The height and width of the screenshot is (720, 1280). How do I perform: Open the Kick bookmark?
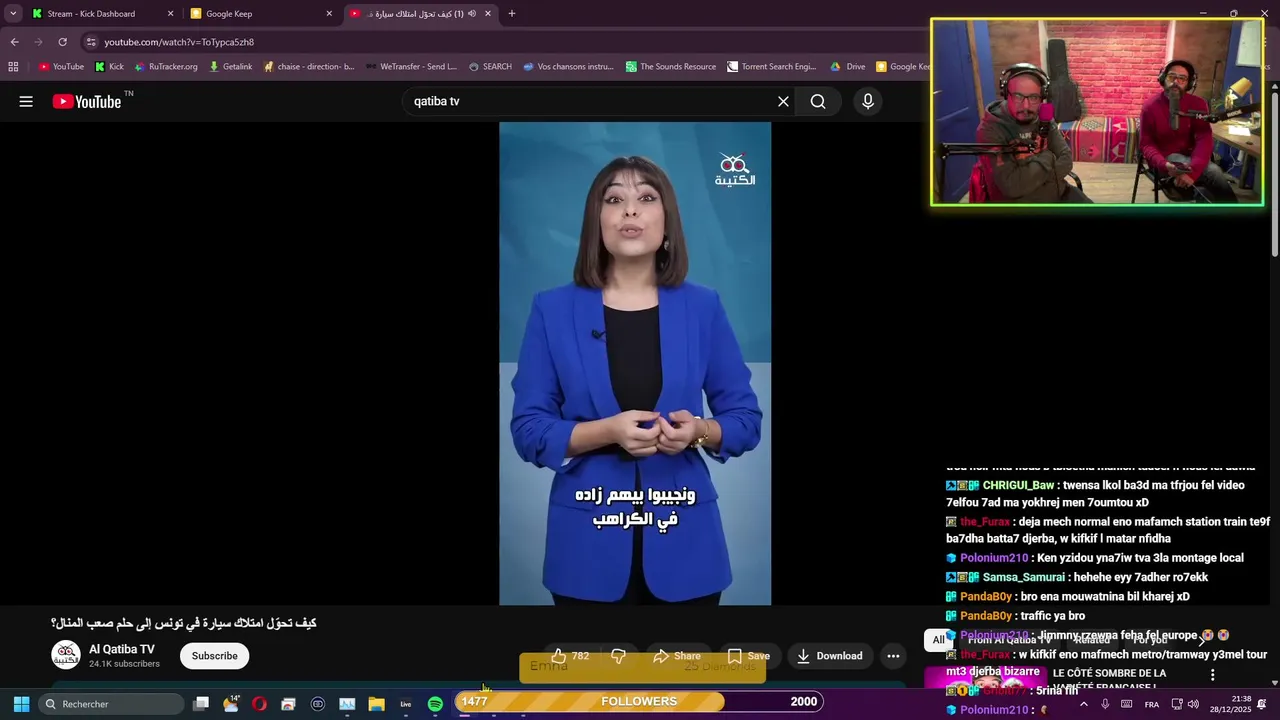click(x=109, y=67)
